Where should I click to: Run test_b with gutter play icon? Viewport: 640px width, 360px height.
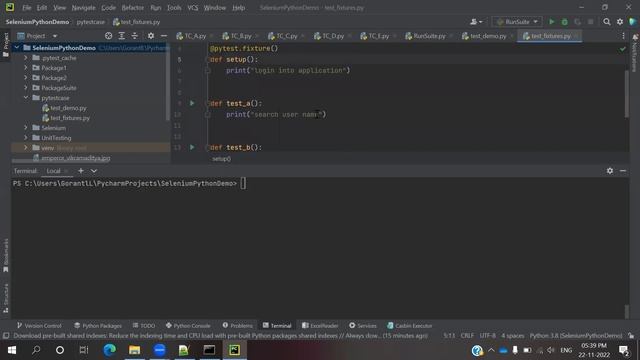point(192,147)
